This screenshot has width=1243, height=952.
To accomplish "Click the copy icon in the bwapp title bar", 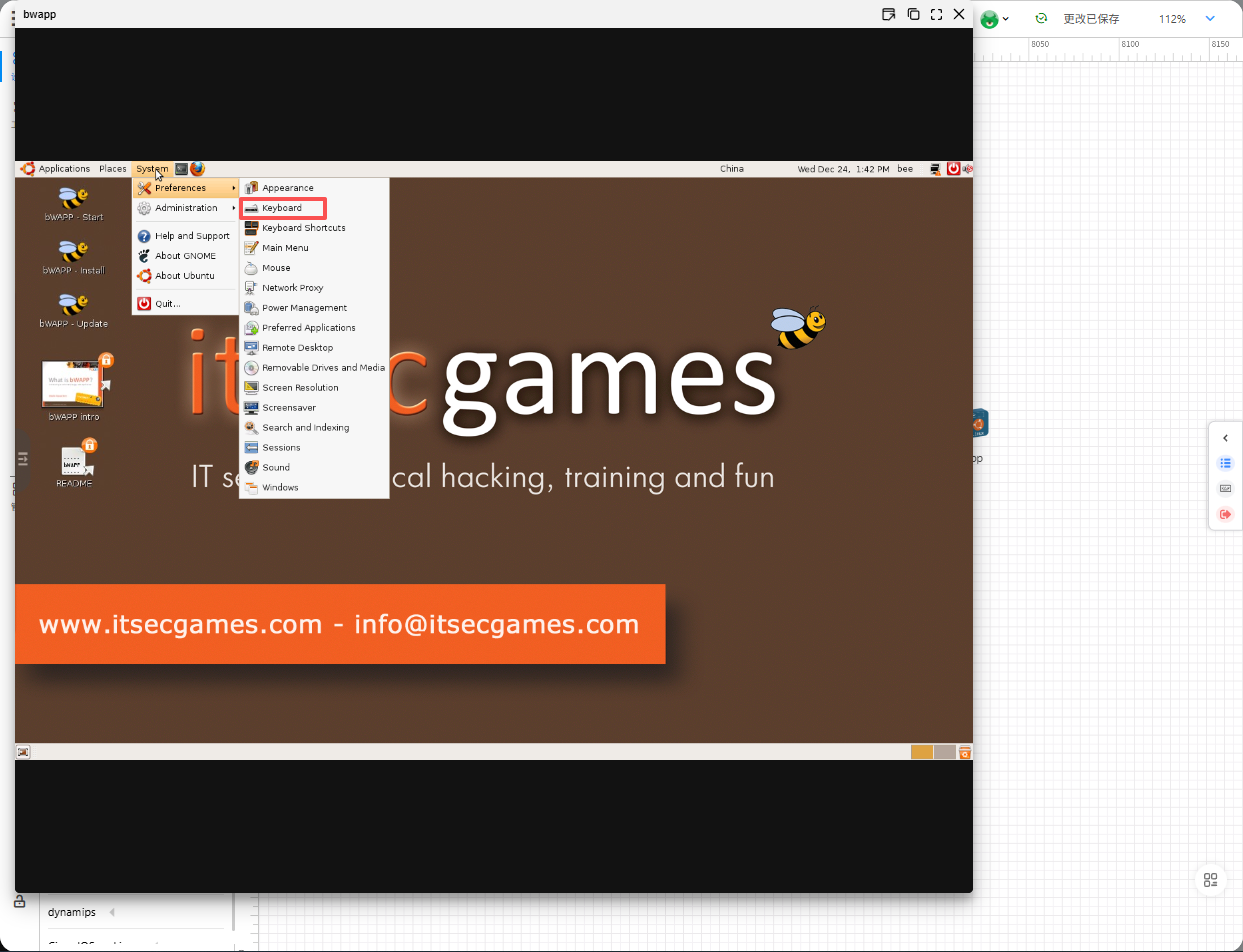I will point(913,14).
